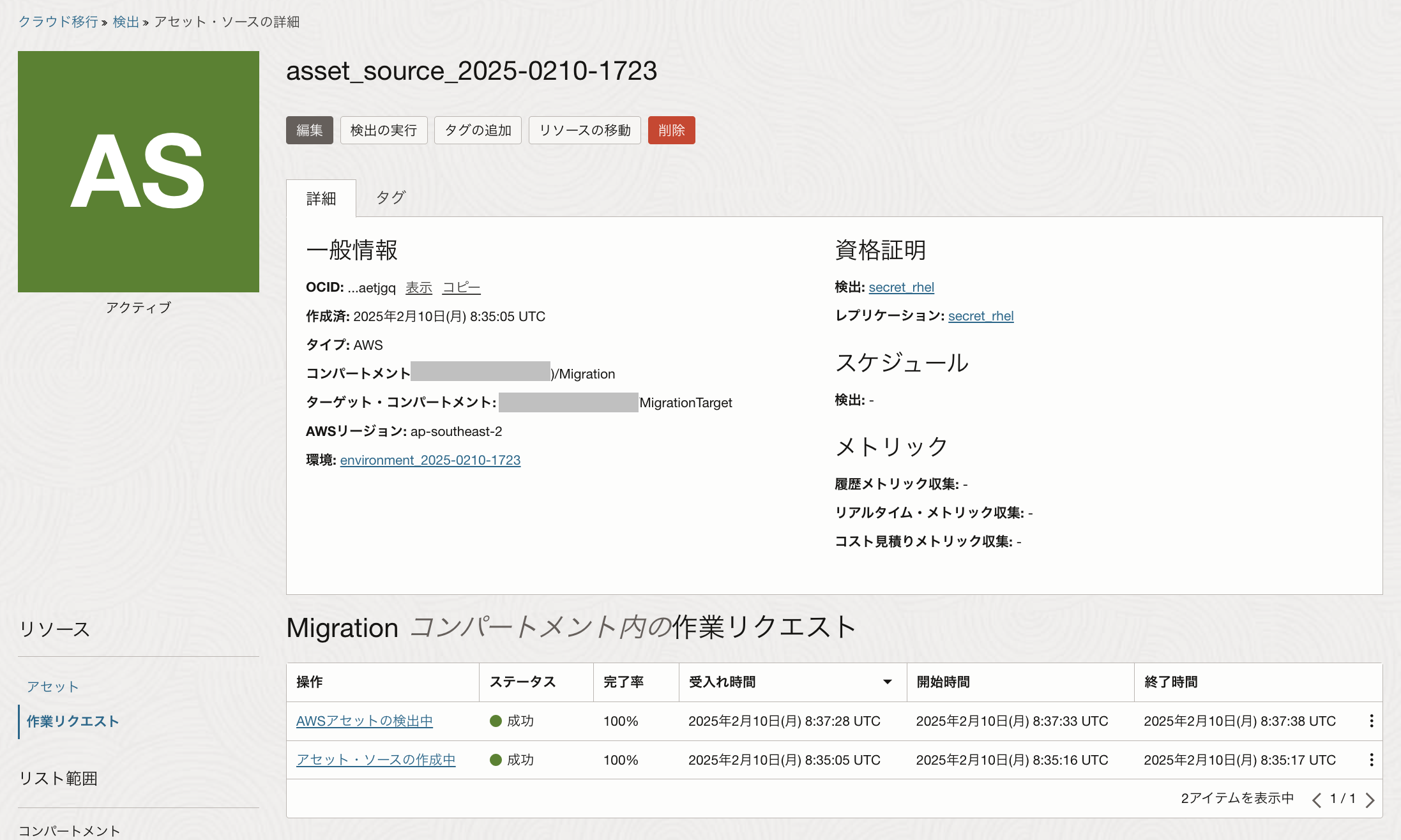Click the green AS asset source icon
The image size is (1401, 840).
(139, 172)
